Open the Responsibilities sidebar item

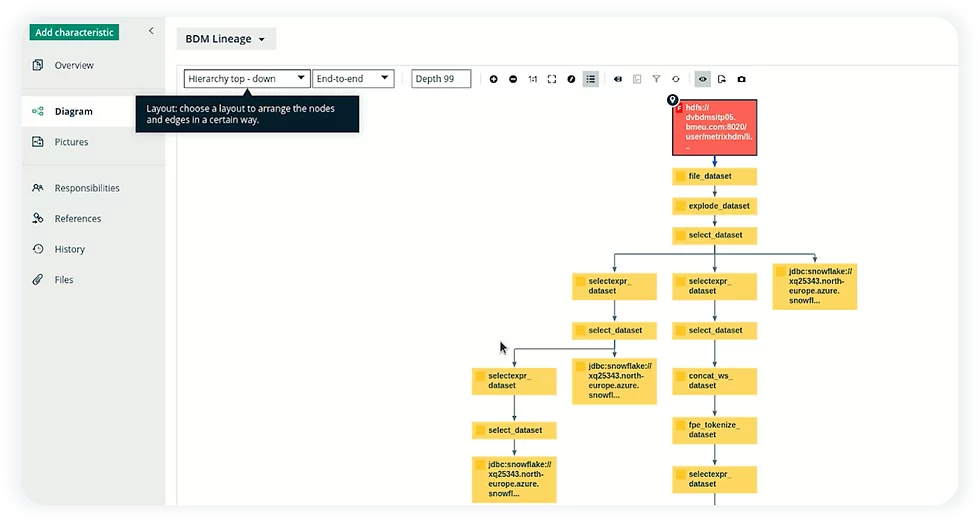click(x=93, y=188)
